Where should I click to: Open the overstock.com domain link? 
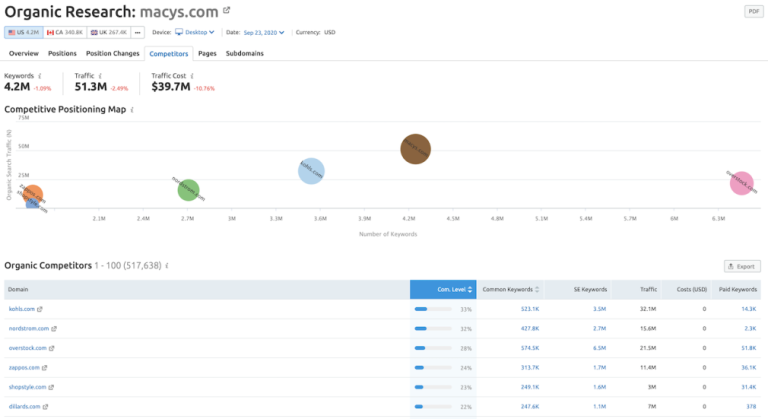[x=27, y=348]
